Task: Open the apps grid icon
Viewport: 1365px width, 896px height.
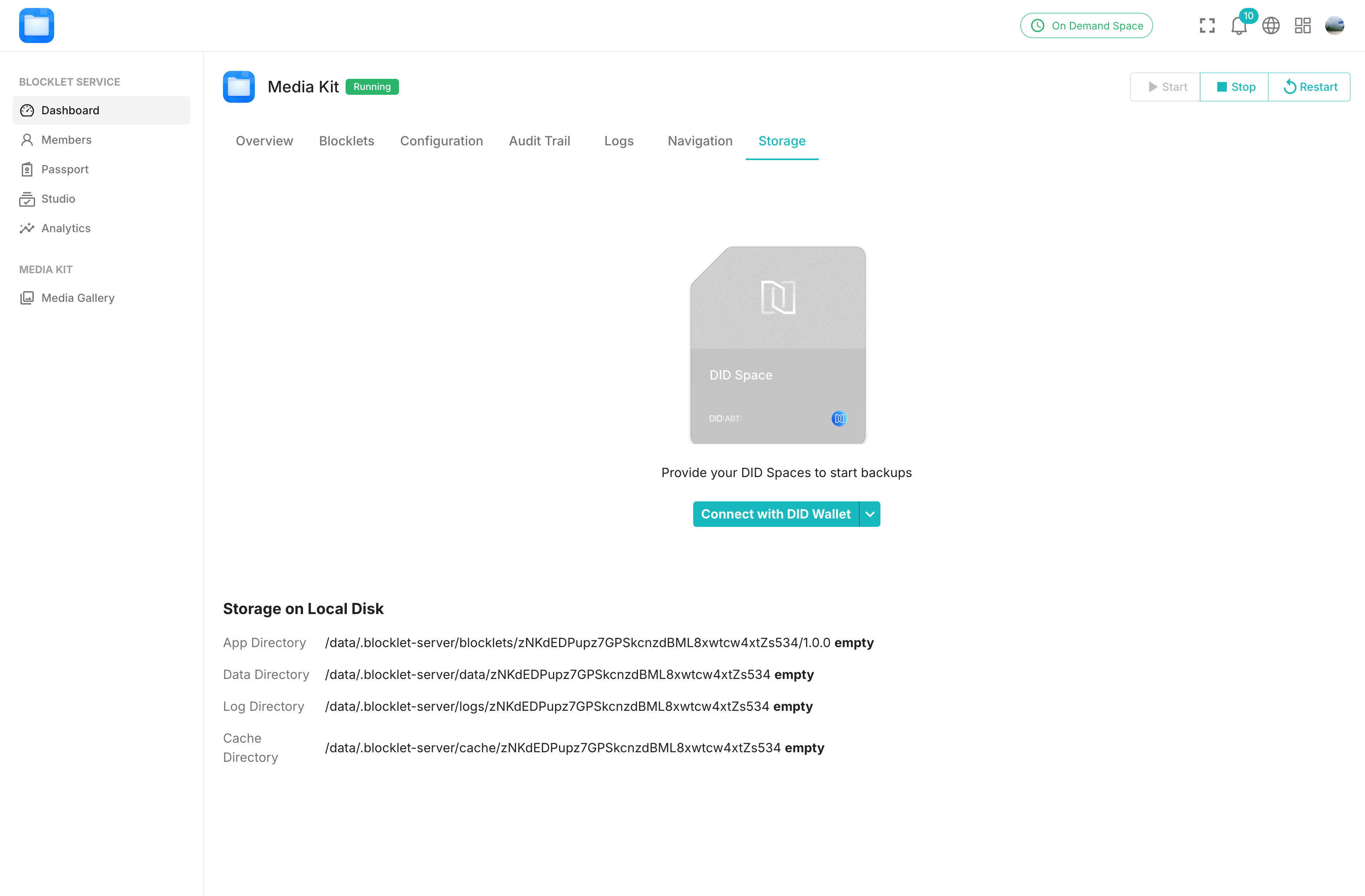Action: (x=1302, y=26)
